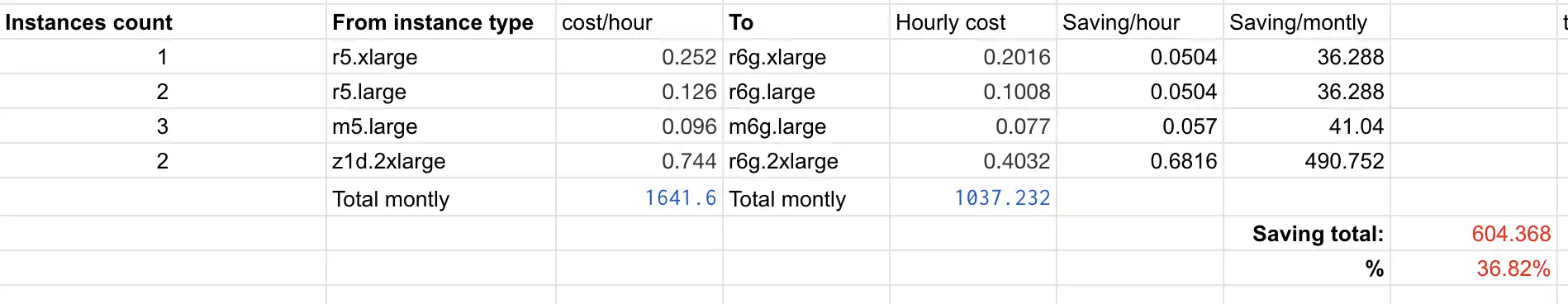
Task: Click the Saving/montly header cell
Action: point(1306,22)
